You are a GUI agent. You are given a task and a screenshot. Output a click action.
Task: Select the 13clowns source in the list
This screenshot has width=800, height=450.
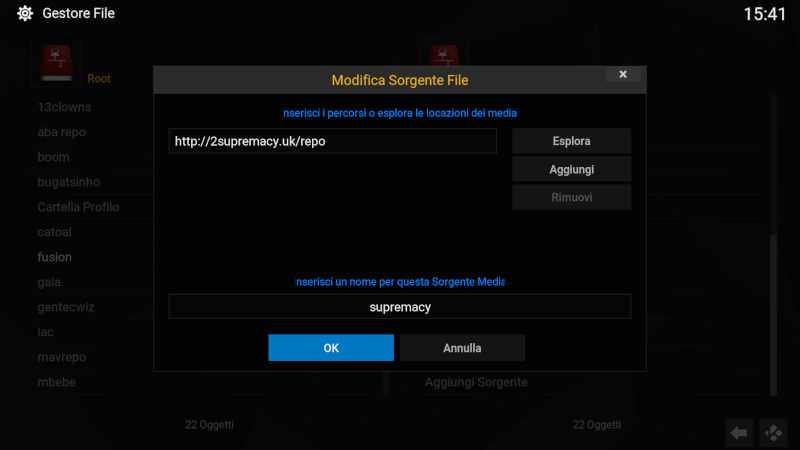tap(64, 107)
